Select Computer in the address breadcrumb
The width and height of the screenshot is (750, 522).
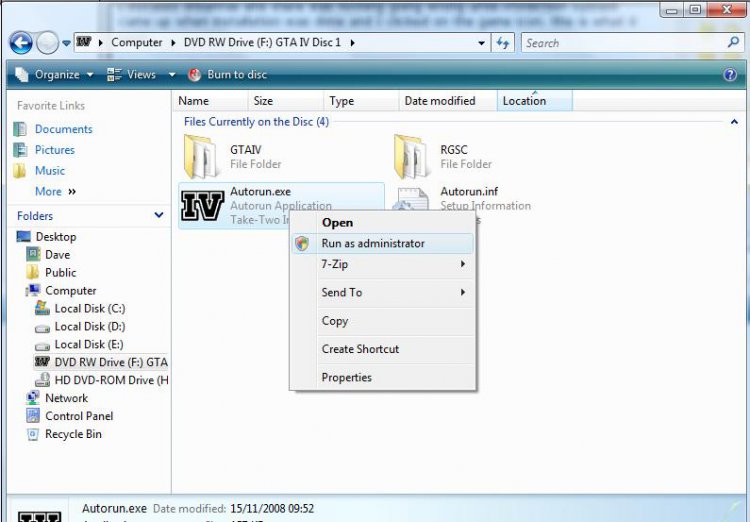click(x=136, y=43)
